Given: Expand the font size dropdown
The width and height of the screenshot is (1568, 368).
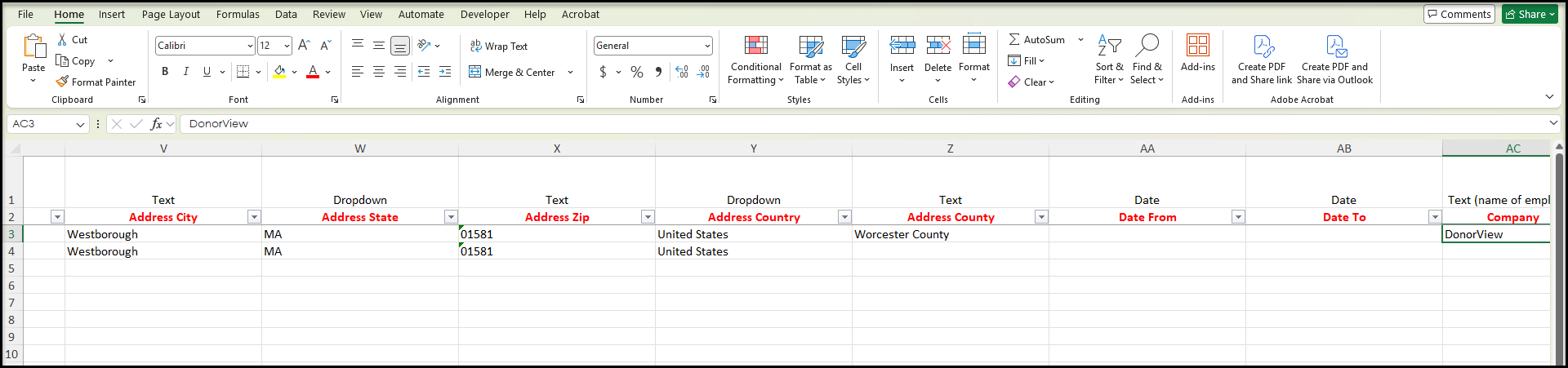Looking at the screenshot, I should [x=287, y=46].
